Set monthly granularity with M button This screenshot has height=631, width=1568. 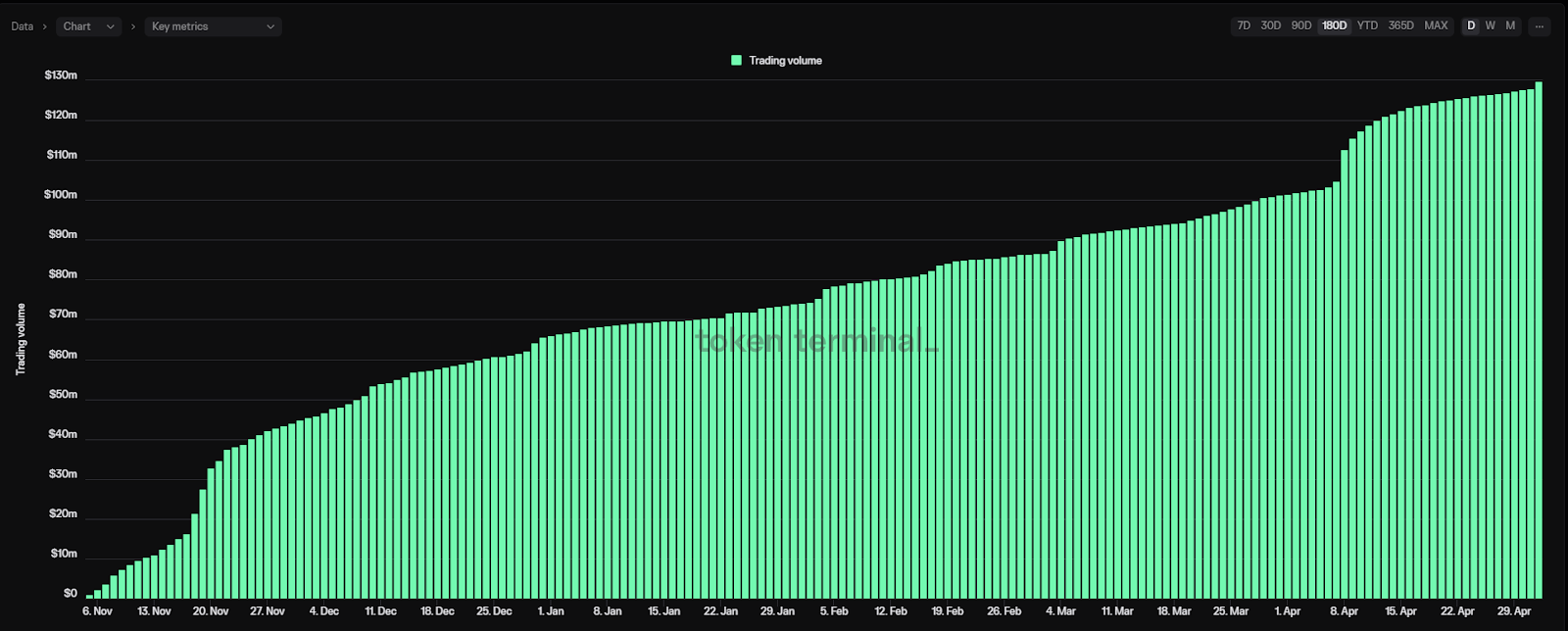click(1510, 25)
